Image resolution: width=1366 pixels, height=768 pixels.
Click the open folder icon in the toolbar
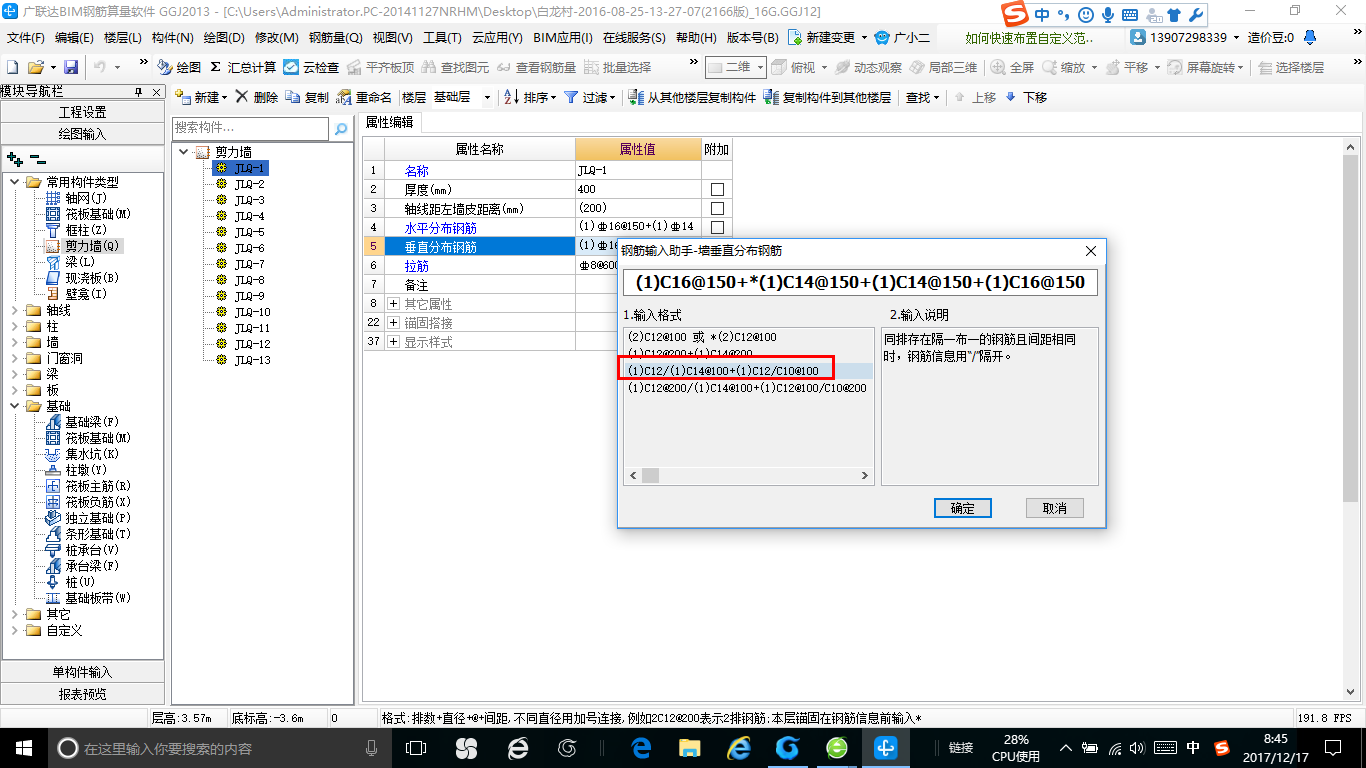(35, 67)
